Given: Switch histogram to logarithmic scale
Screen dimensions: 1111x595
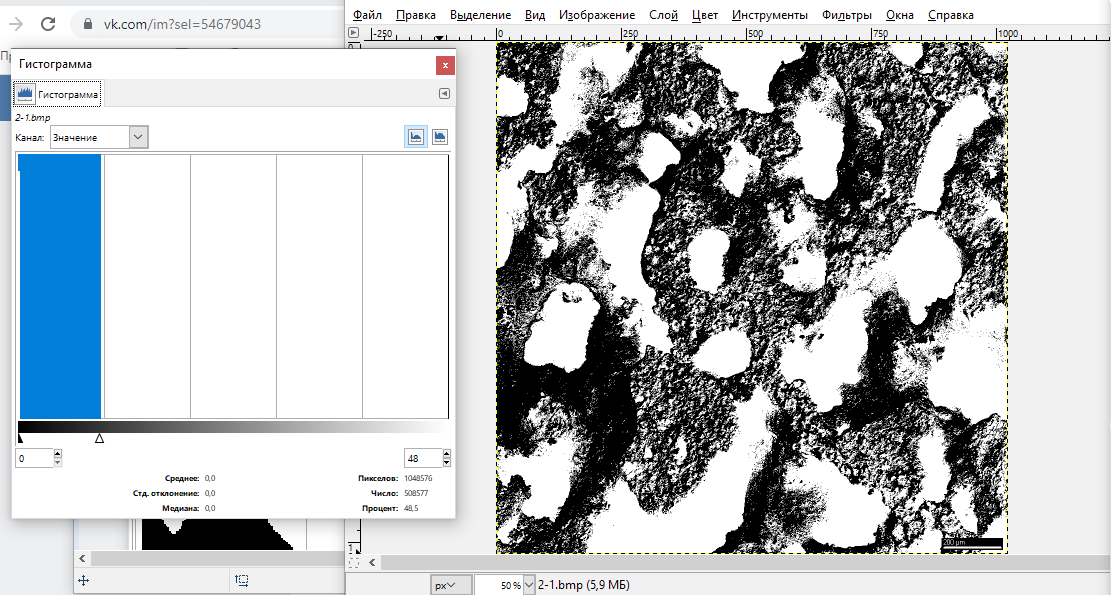Looking at the screenshot, I should (439, 137).
